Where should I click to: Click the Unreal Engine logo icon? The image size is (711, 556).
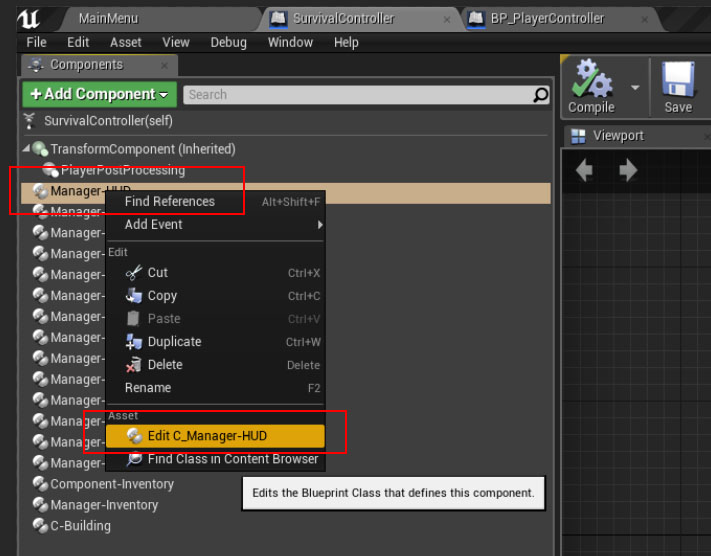click(27, 18)
